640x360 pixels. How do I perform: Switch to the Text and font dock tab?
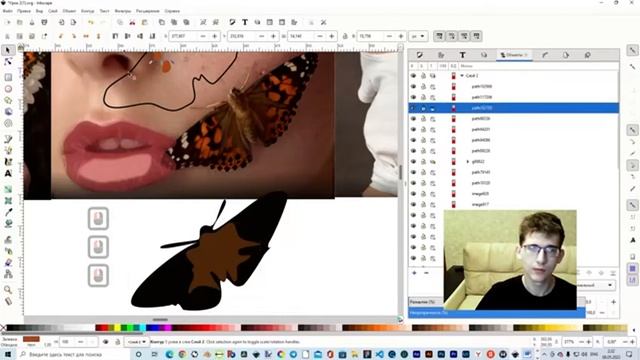pos(462,55)
